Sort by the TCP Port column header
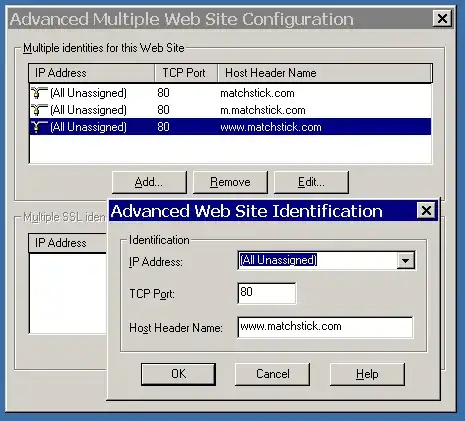Image resolution: width=465 pixels, height=421 pixels. [186, 73]
